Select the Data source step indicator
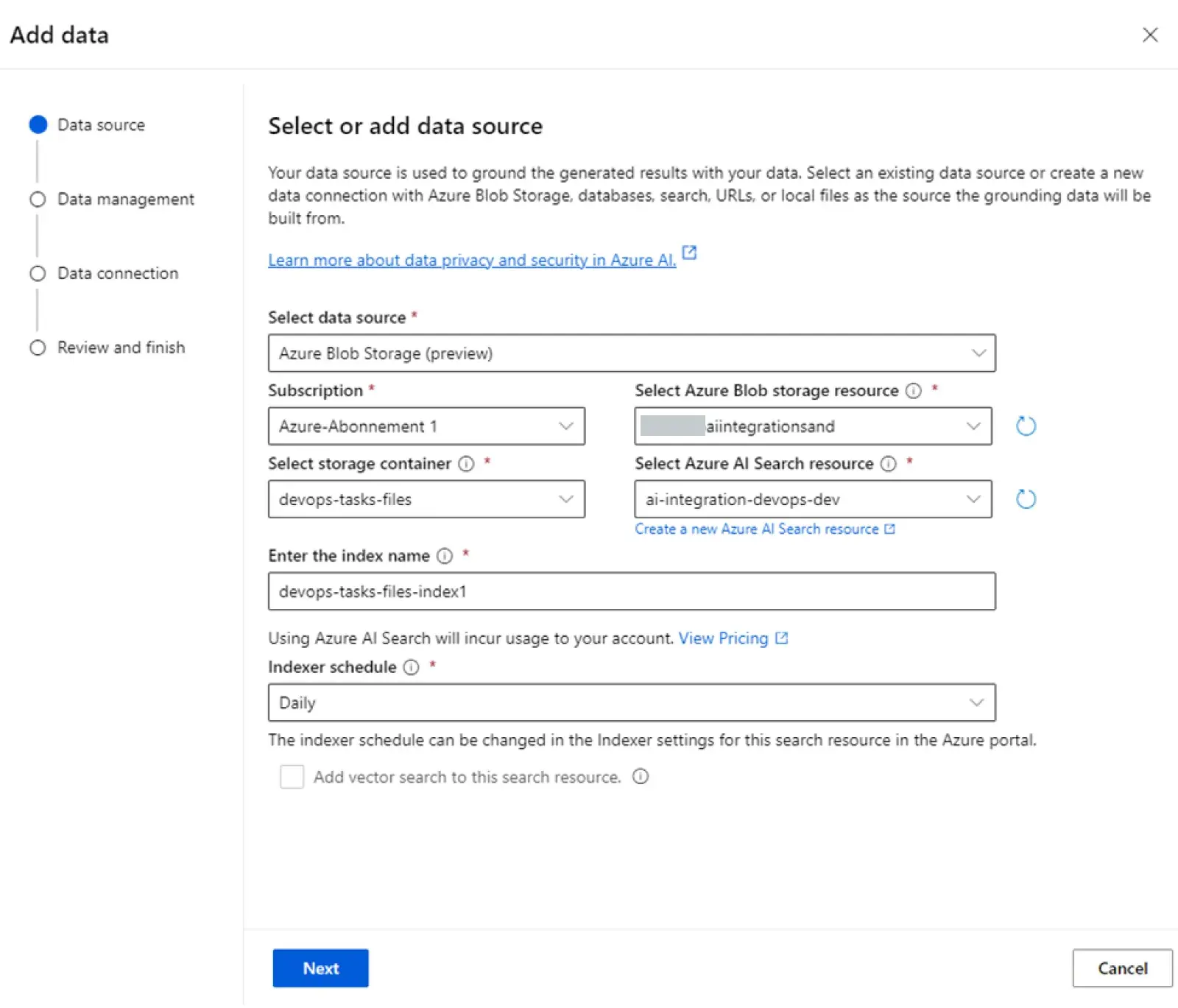Screen dimensions: 1178x1008 pyautogui.click(x=38, y=124)
